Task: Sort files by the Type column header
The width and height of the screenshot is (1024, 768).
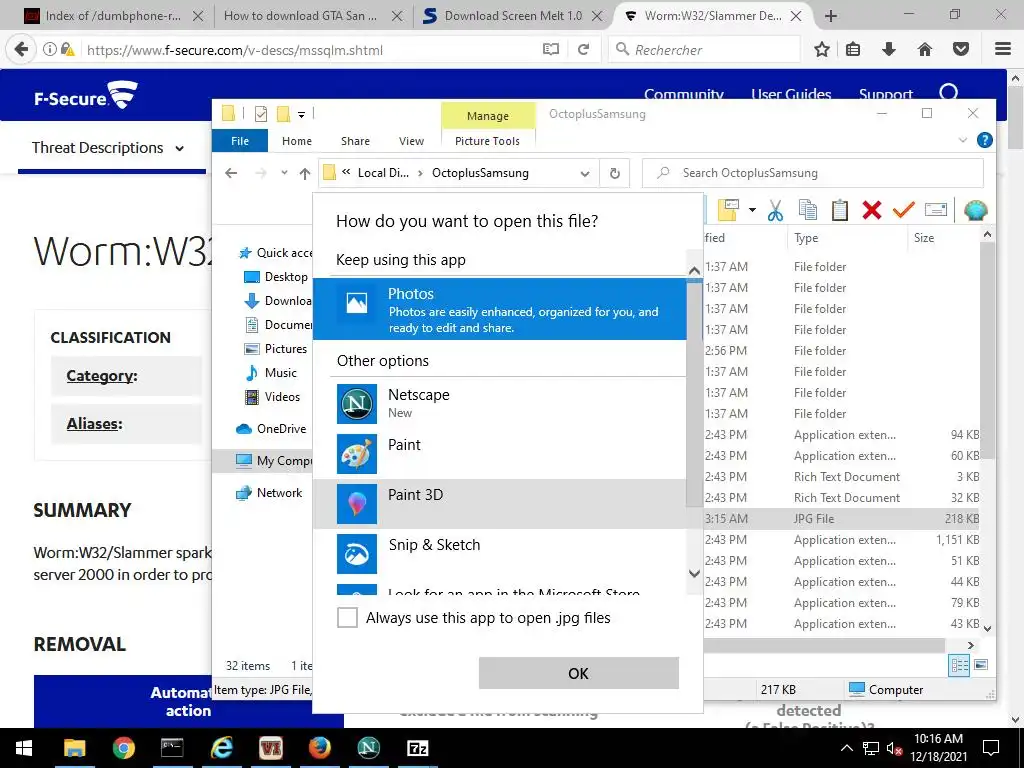Action: click(x=807, y=238)
